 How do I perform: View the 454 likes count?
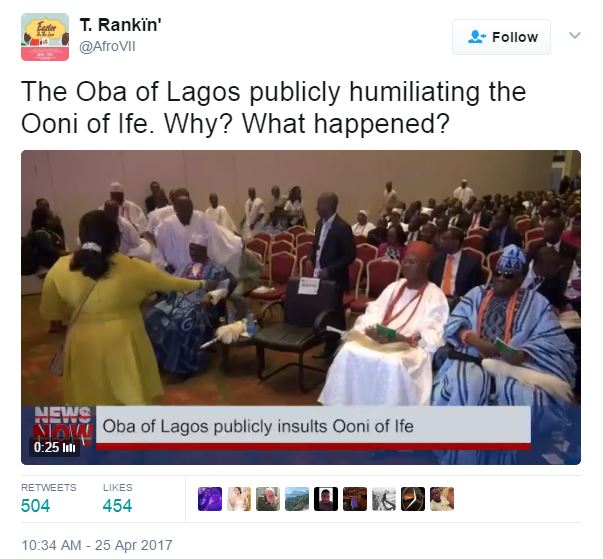(x=117, y=506)
